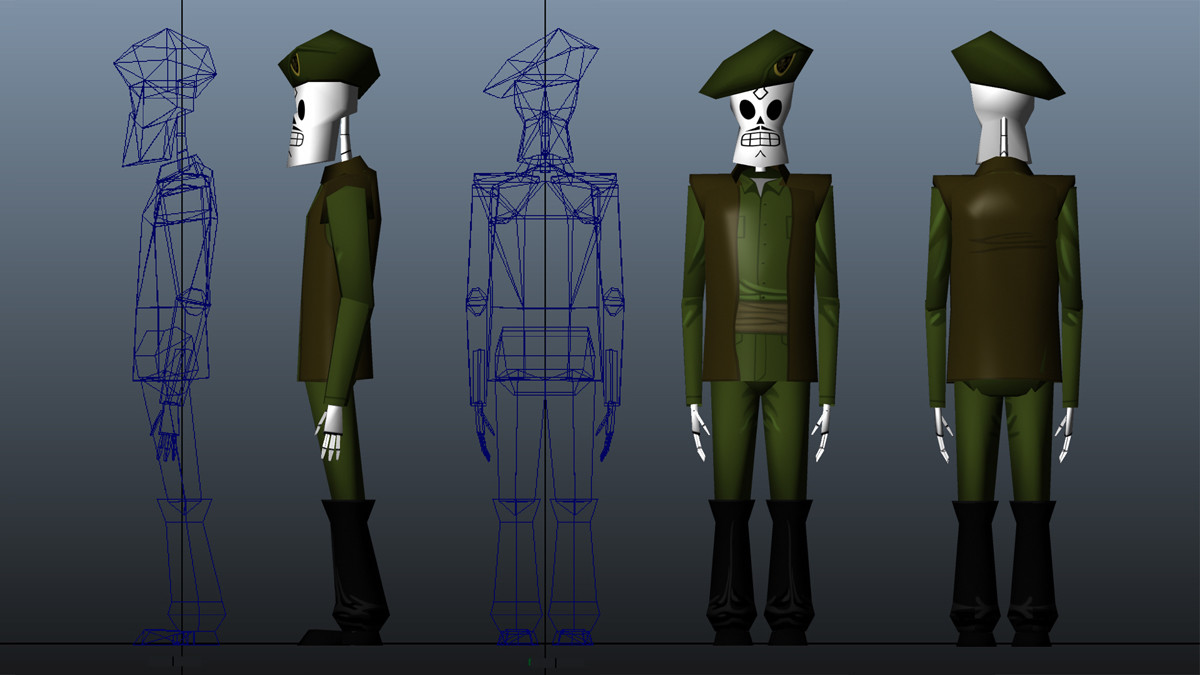
Task: Select the shaded front-facing character model
Action: coord(760,337)
